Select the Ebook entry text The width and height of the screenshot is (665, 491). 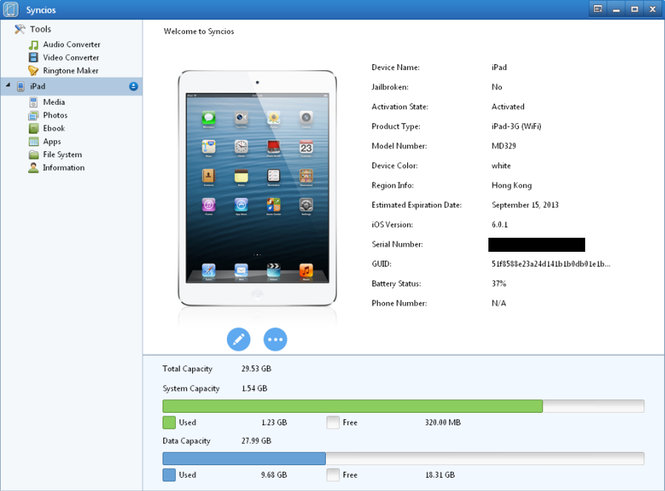54,128
